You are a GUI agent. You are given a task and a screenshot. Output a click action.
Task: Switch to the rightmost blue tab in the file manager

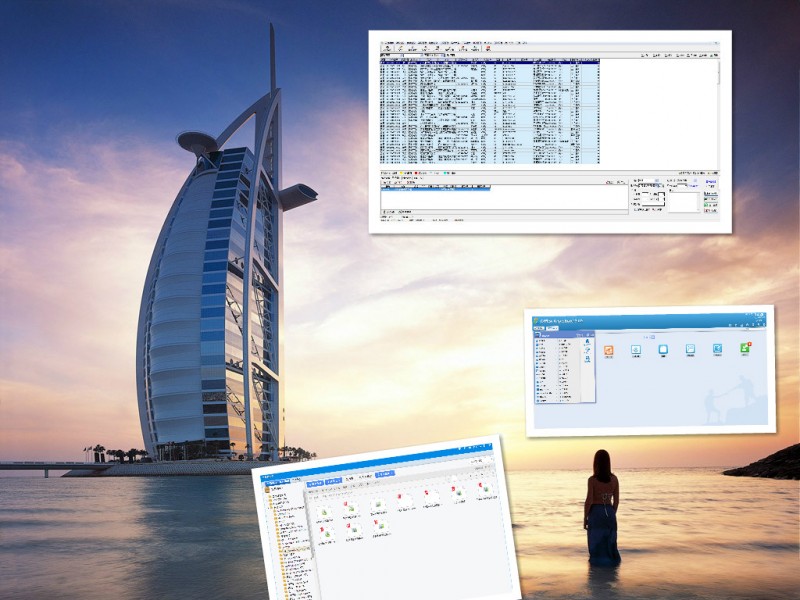point(385,473)
